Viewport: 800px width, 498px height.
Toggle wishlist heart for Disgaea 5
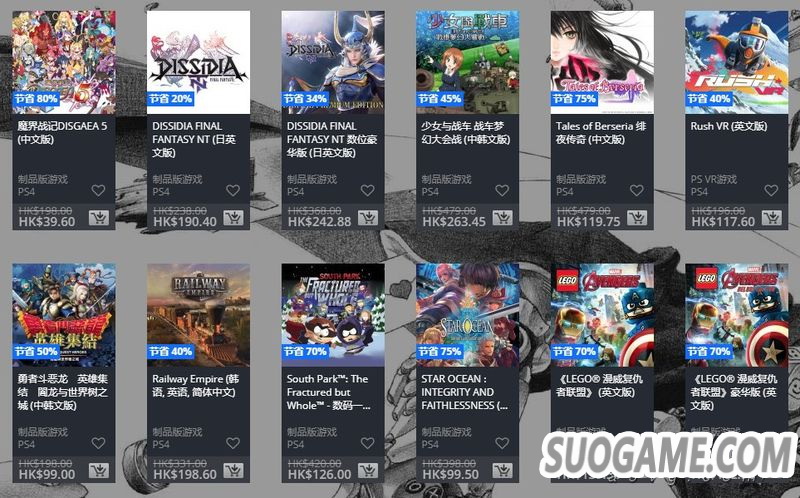pos(98,190)
